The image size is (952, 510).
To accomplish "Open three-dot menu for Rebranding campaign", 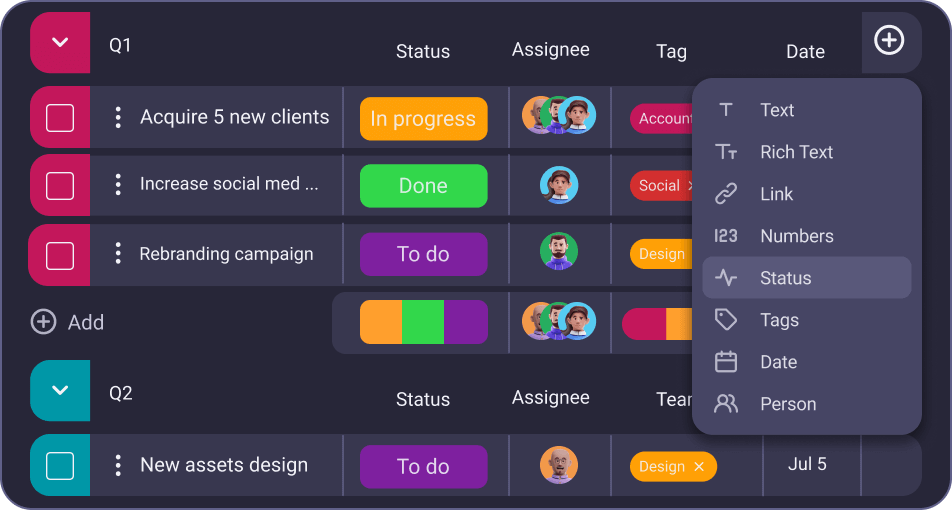I will point(118,254).
